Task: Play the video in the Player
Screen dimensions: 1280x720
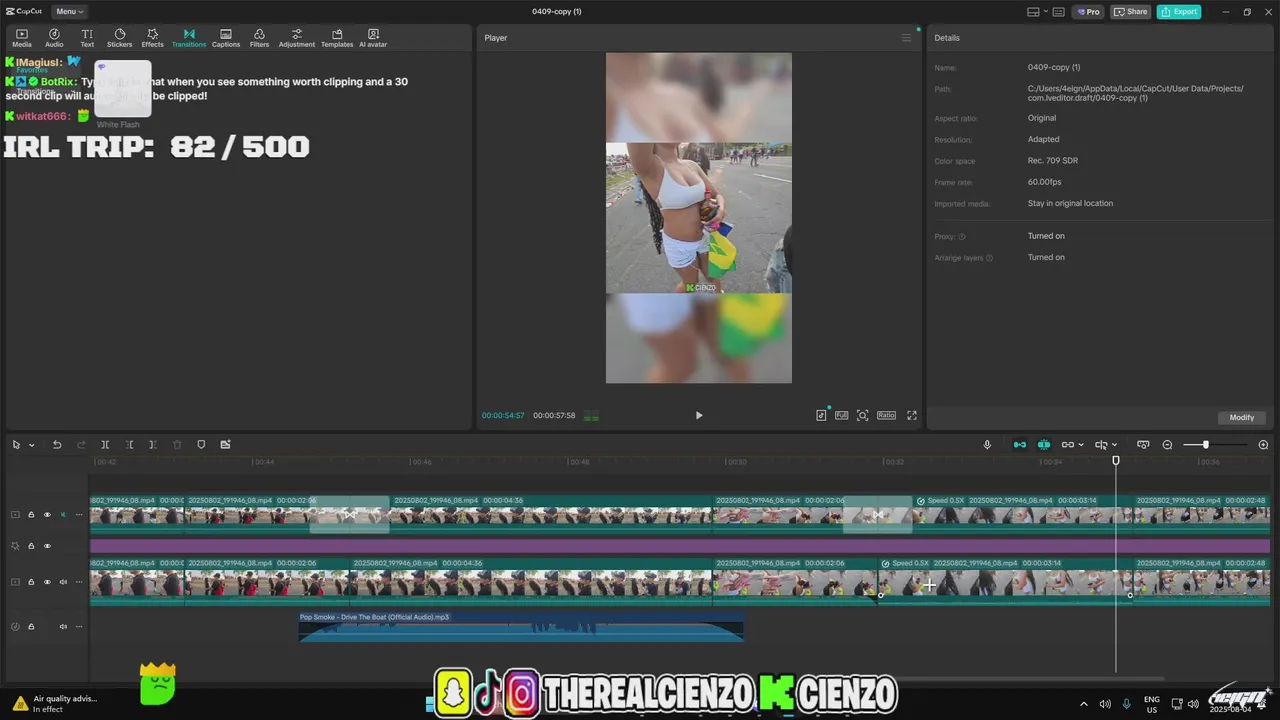Action: point(699,415)
